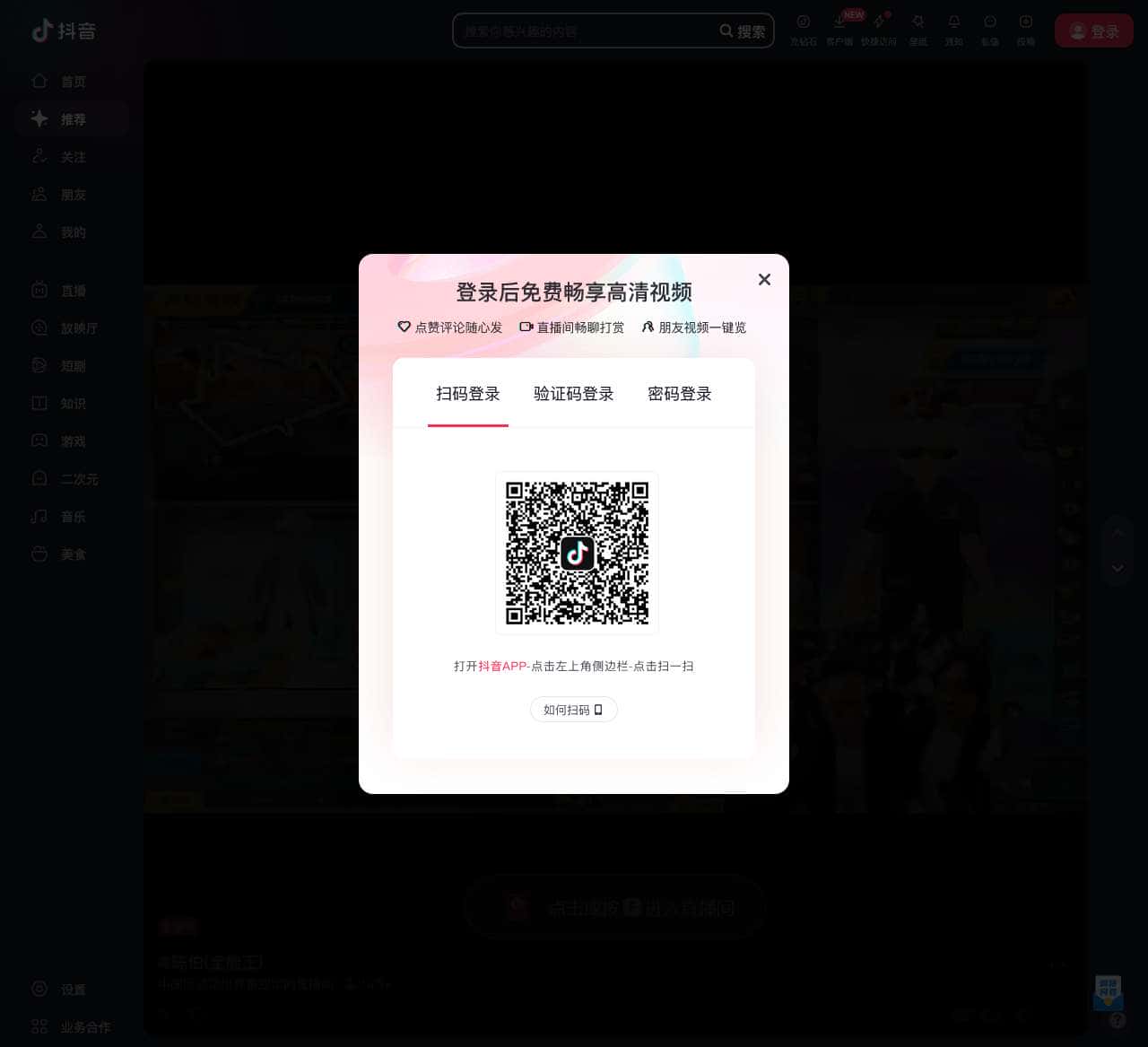Switch to the 验证码登录 tab
The image size is (1148, 1047).
tap(574, 394)
